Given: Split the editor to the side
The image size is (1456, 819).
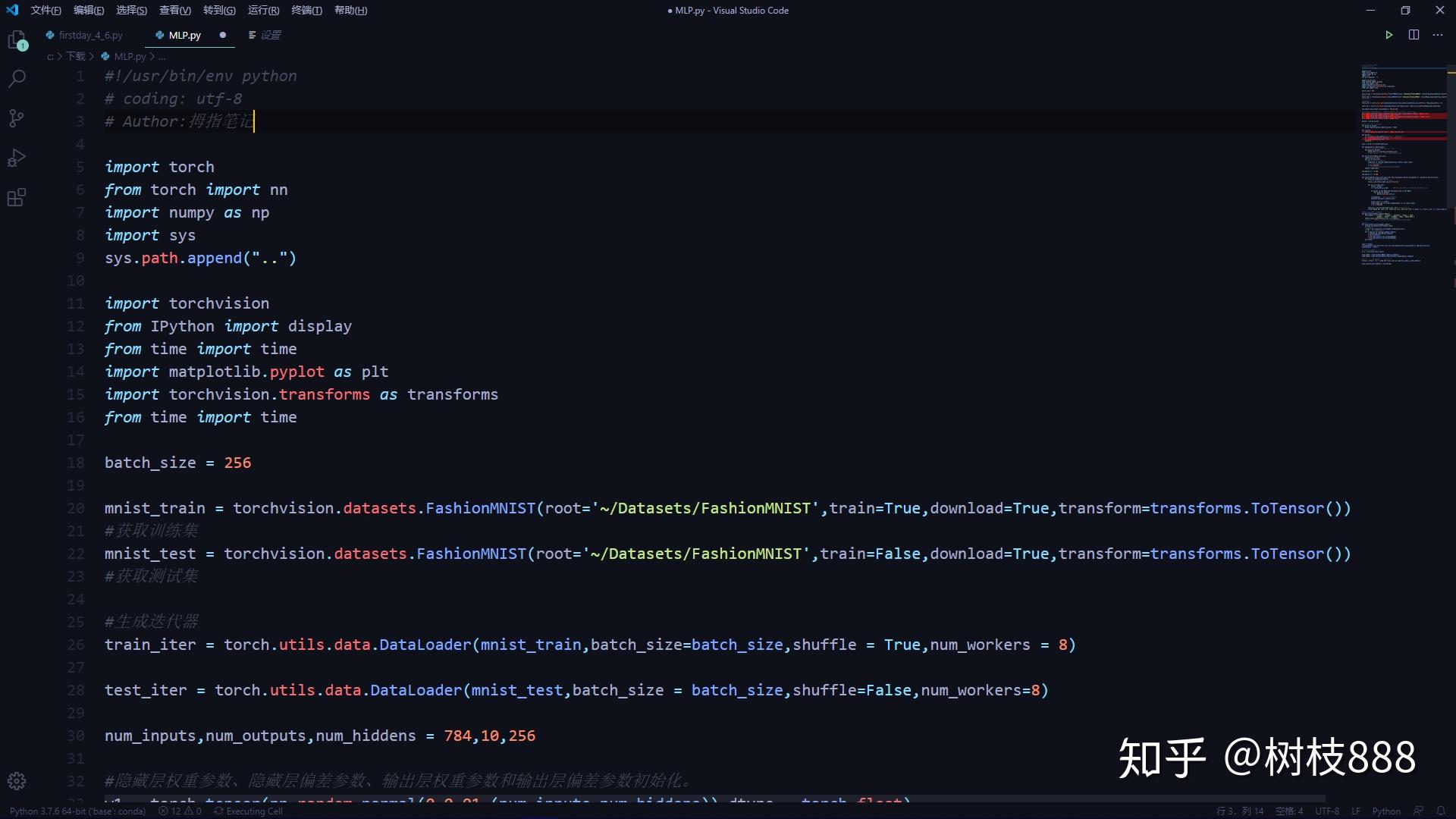Looking at the screenshot, I should (x=1414, y=35).
